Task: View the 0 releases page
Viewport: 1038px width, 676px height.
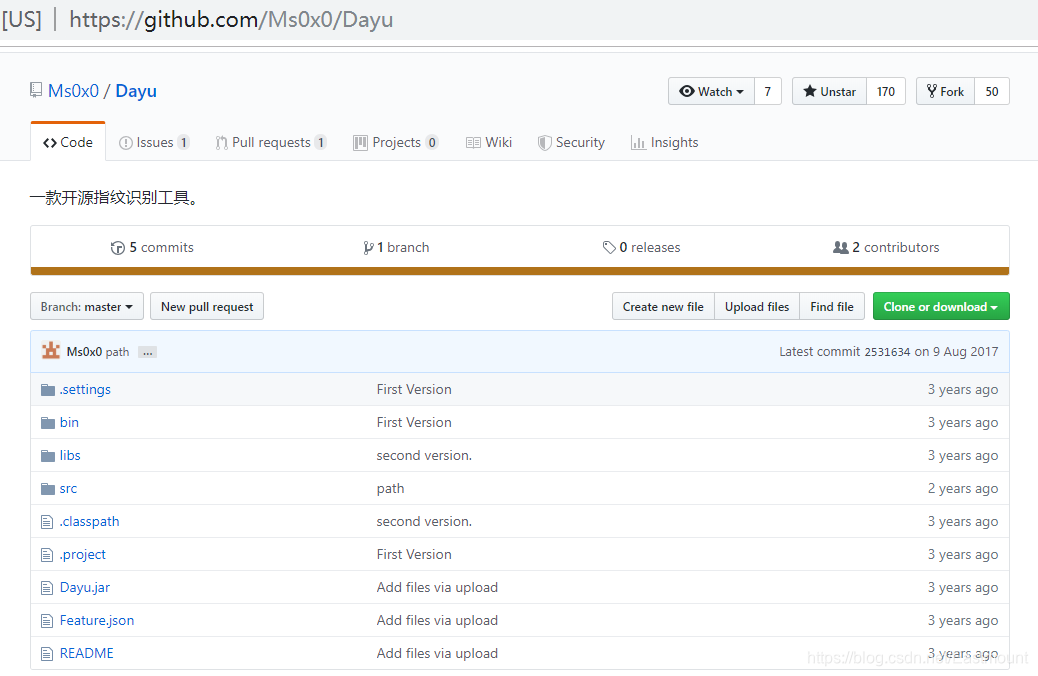Action: click(641, 248)
